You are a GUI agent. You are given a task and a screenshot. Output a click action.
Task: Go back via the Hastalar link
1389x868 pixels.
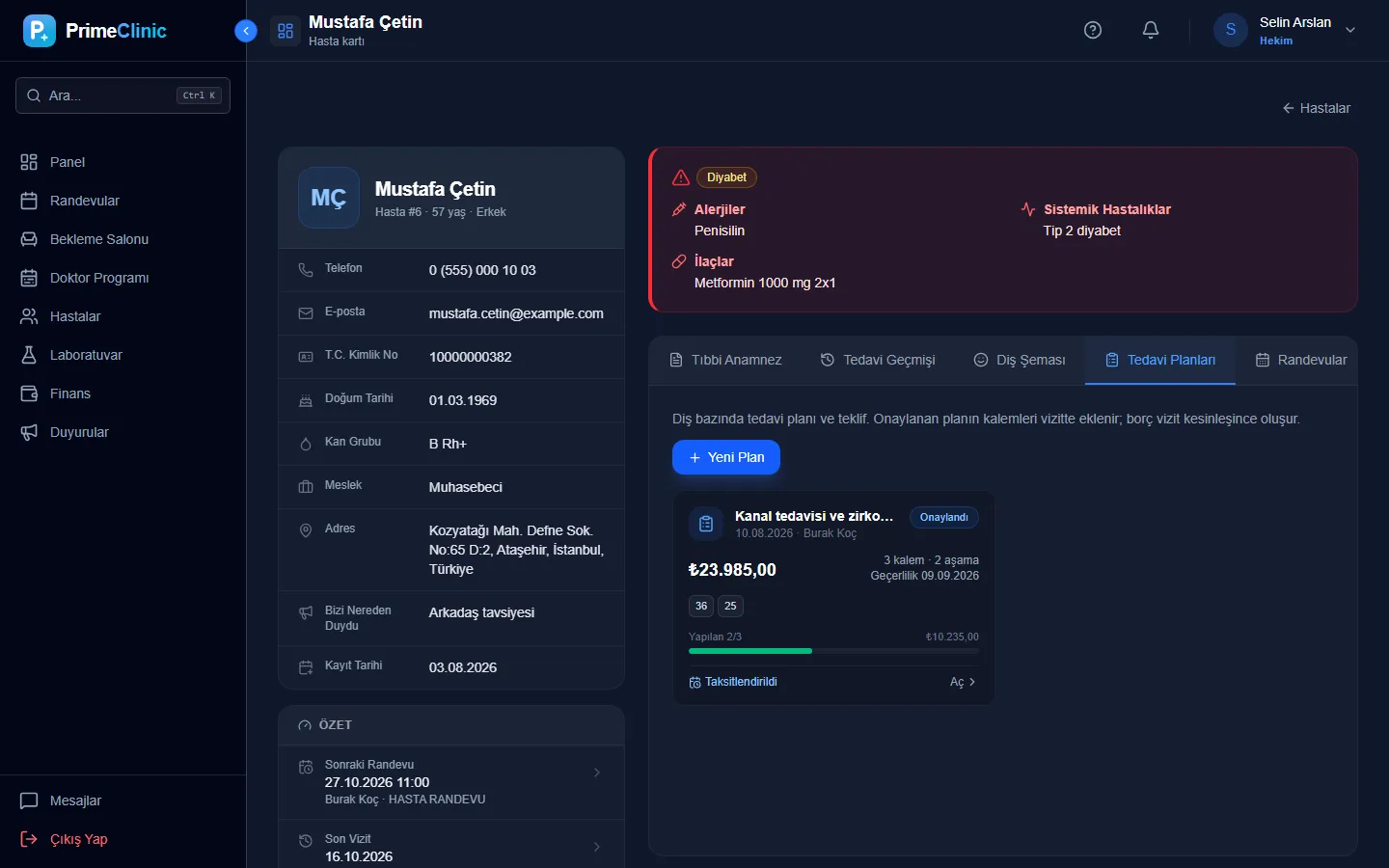pyautogui.click(x=1316, y=108)
